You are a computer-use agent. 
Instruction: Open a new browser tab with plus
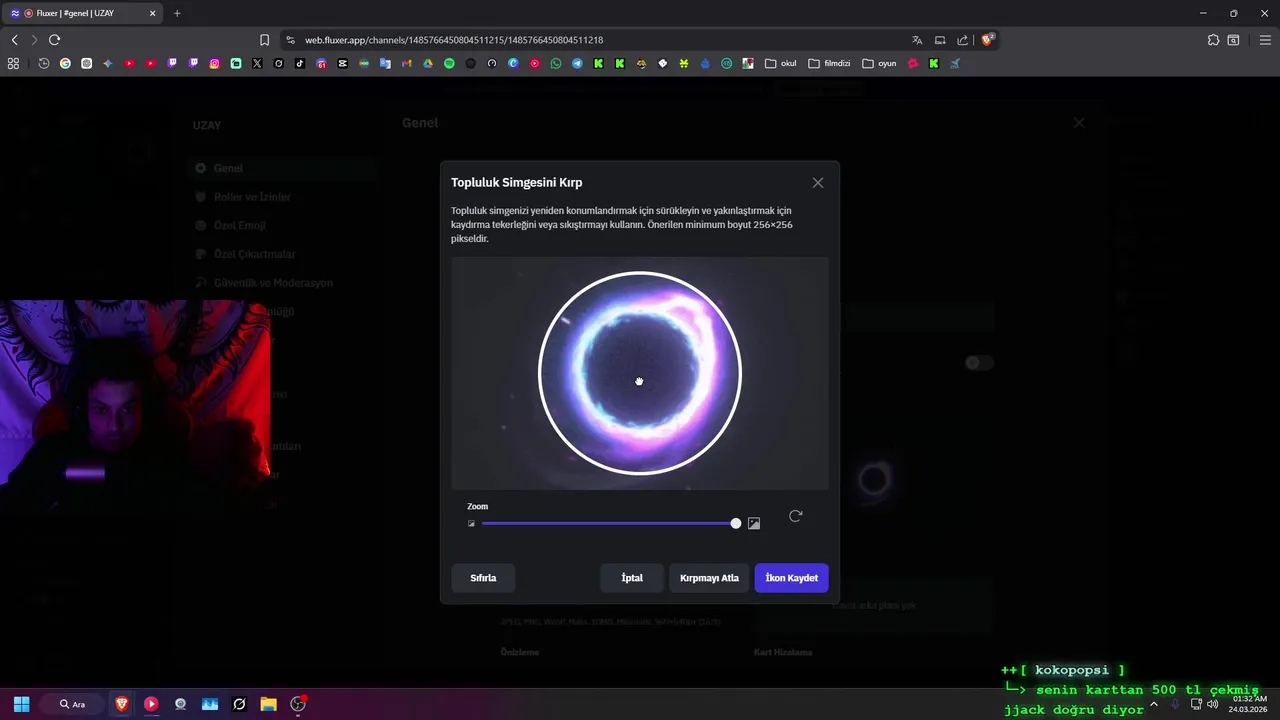point(177,13)
